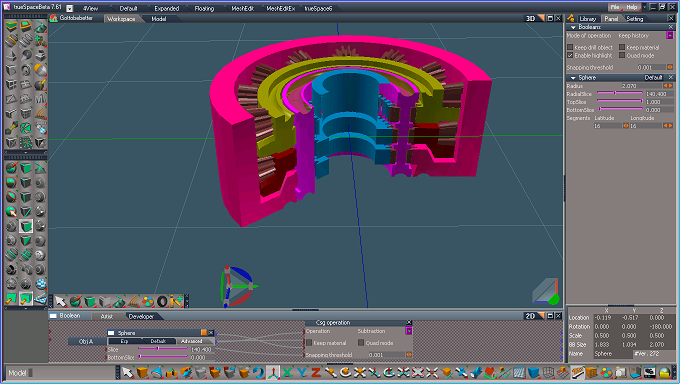Open Mode of operation Keep history dropdown
The width and height of the screenshot is (680, 384).
[670, 36]
